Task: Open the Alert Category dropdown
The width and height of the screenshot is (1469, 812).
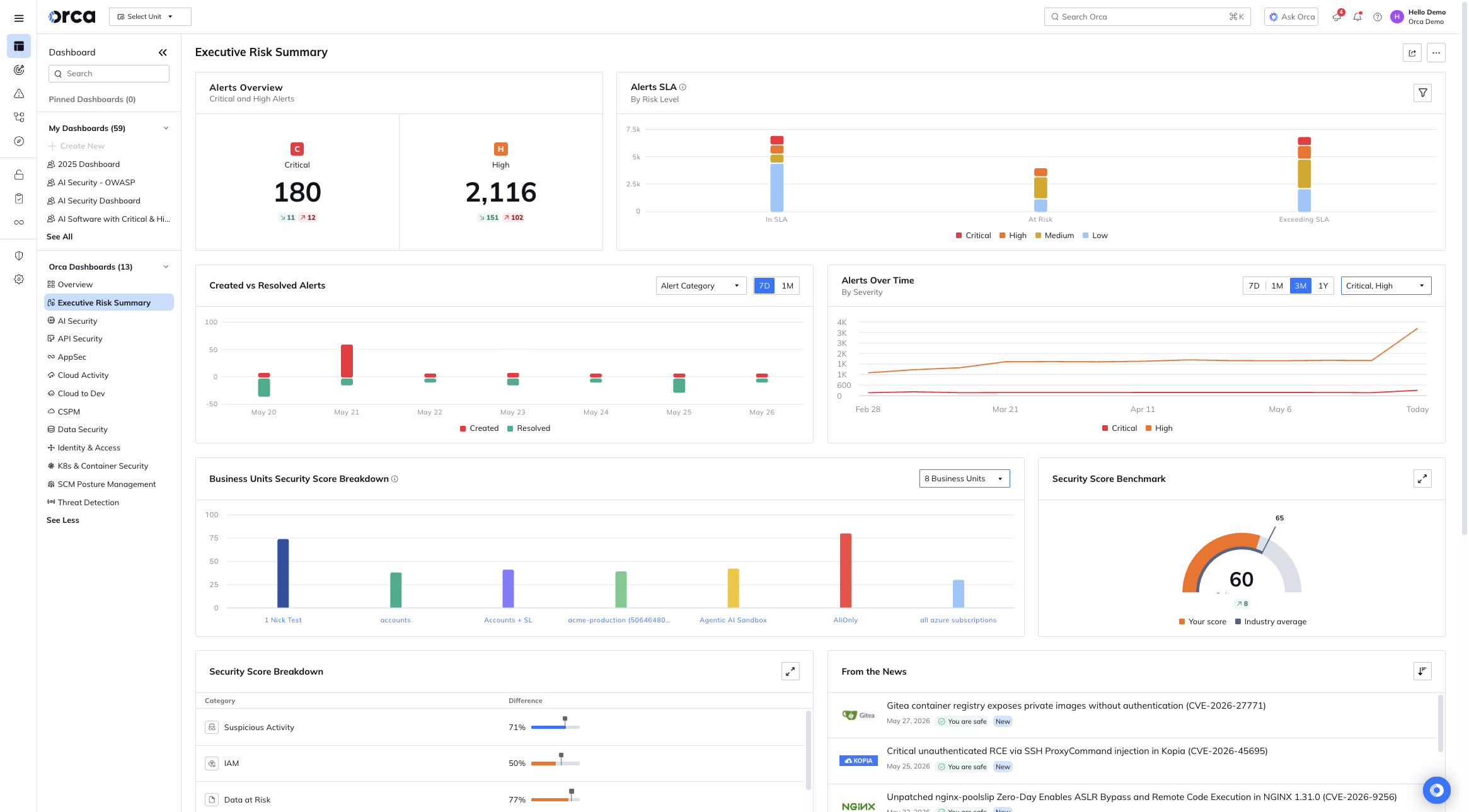Action: (701, 286)
